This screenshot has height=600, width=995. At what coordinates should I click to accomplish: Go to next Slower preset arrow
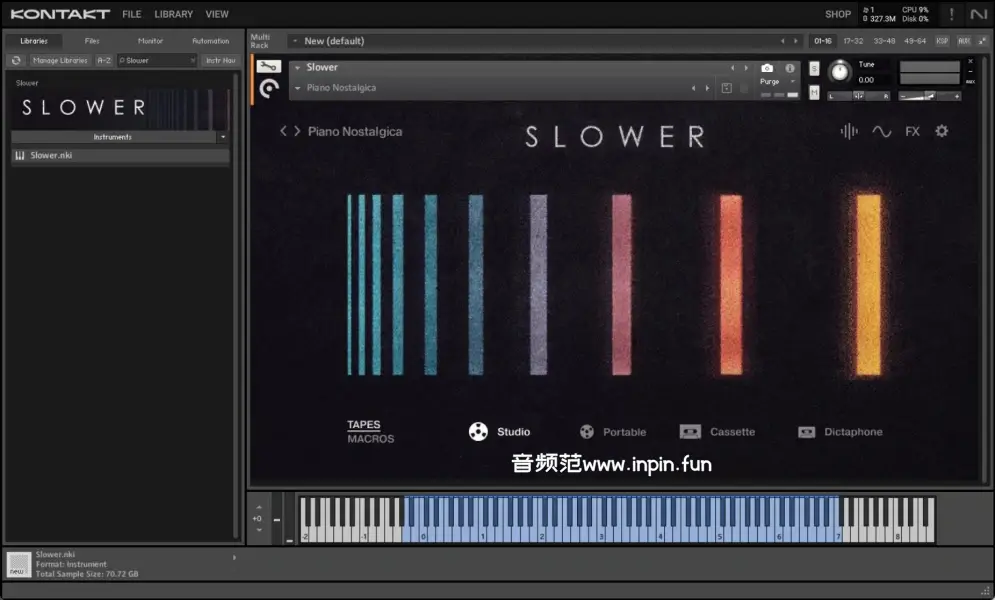(x=297, y=131)
